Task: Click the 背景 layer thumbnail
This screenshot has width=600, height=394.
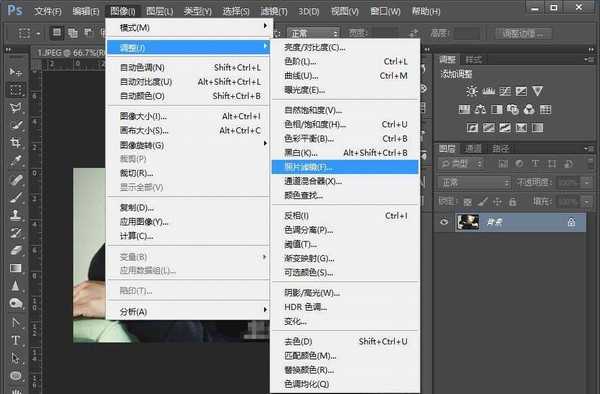Action: click(x=468, y=222)
